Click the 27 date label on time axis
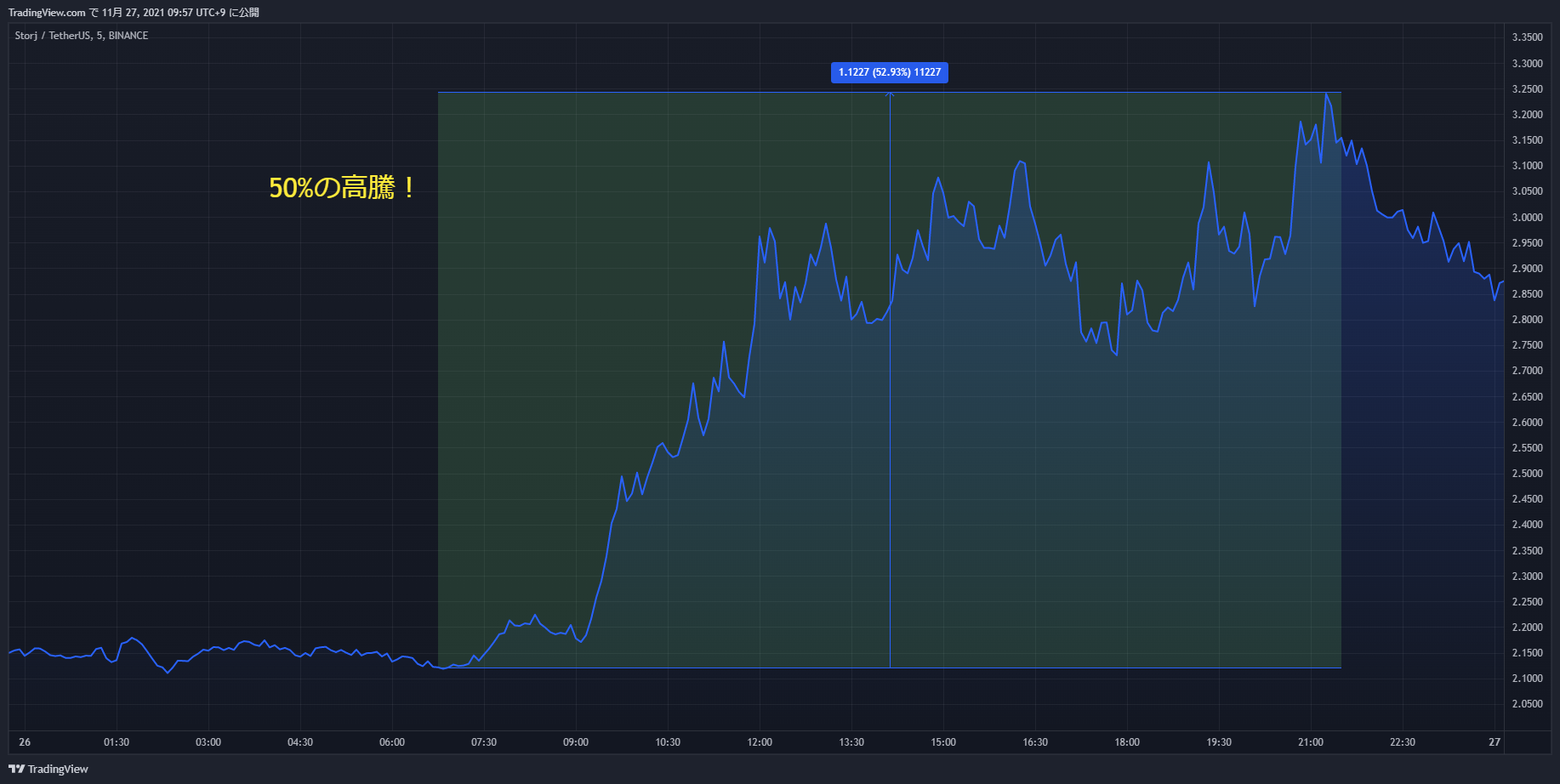The width and height of the screenshot is (1560, 784). tap(1495, 742)
